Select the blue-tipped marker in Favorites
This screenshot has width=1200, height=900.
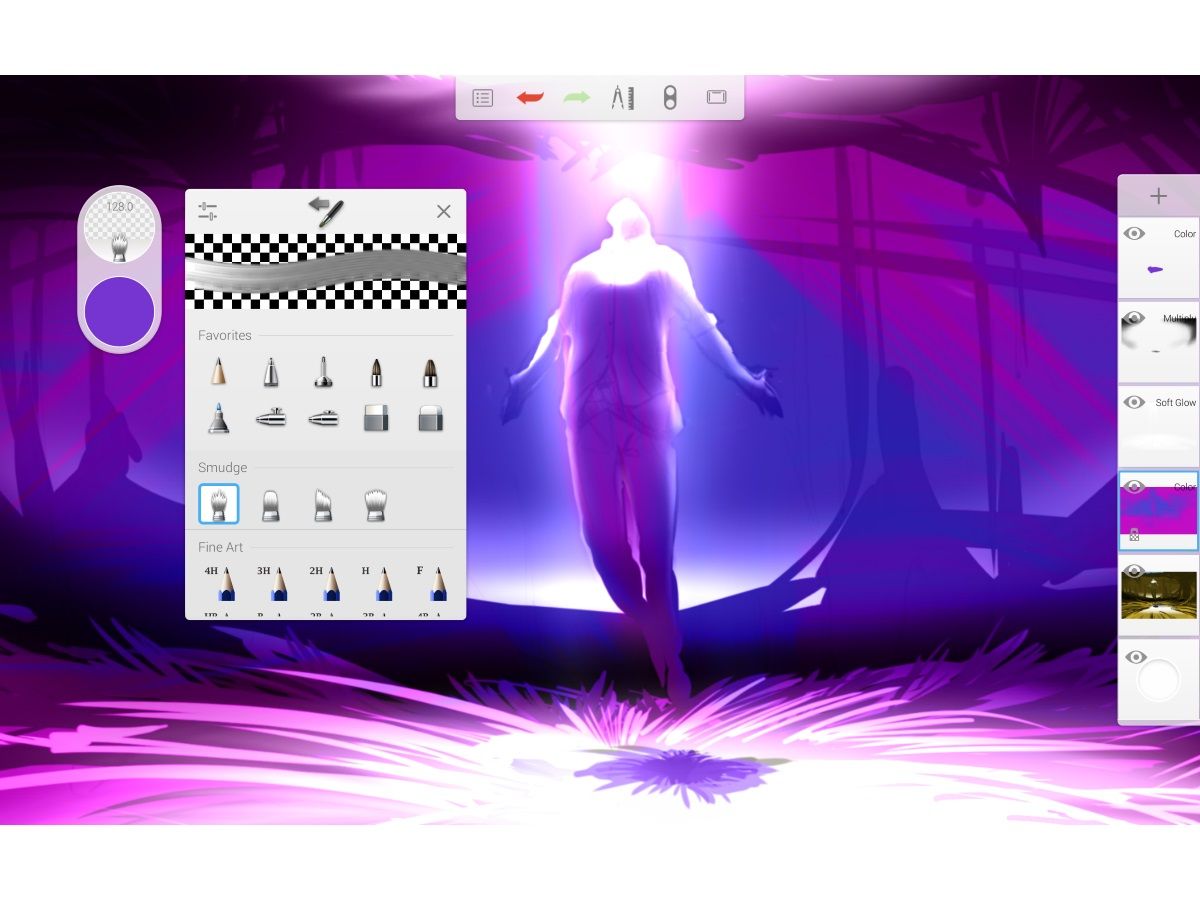click(x=218, y=418)
